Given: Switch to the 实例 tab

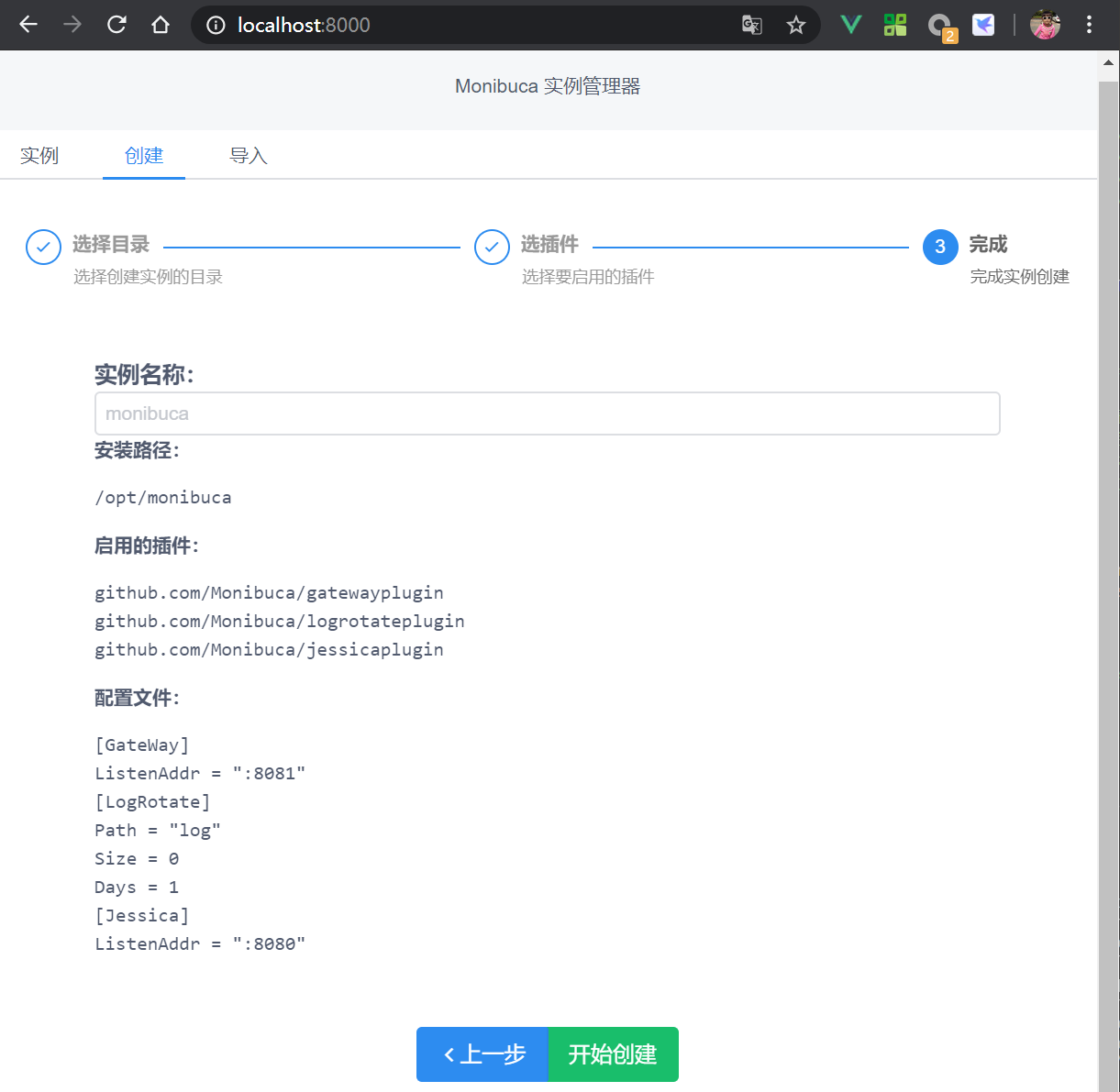Looking at the screenshot, I should (39, 156).
